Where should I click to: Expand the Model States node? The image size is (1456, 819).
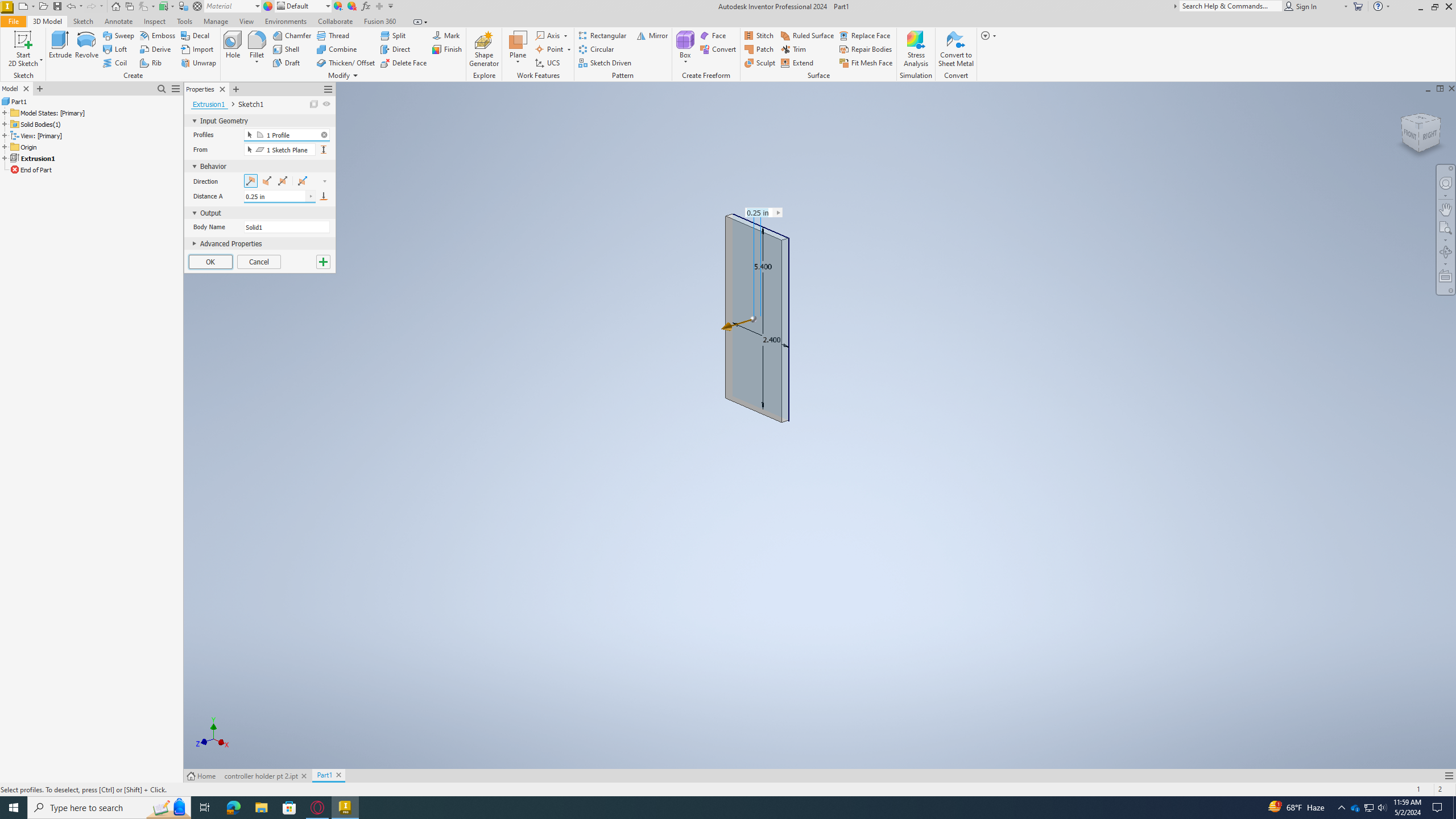tap(5, 113)
